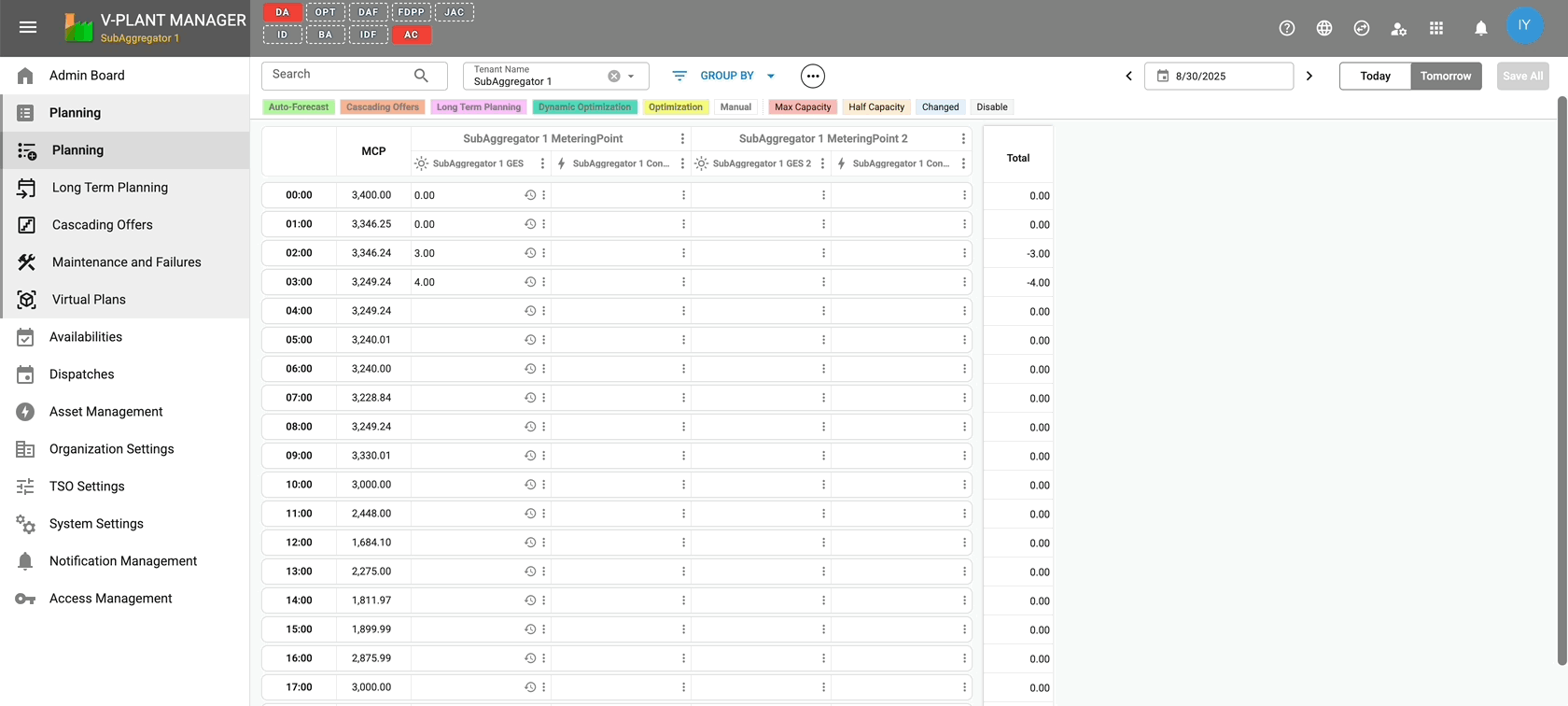
Task: Open the hamburger navigation menu
Action: point(28,27)
